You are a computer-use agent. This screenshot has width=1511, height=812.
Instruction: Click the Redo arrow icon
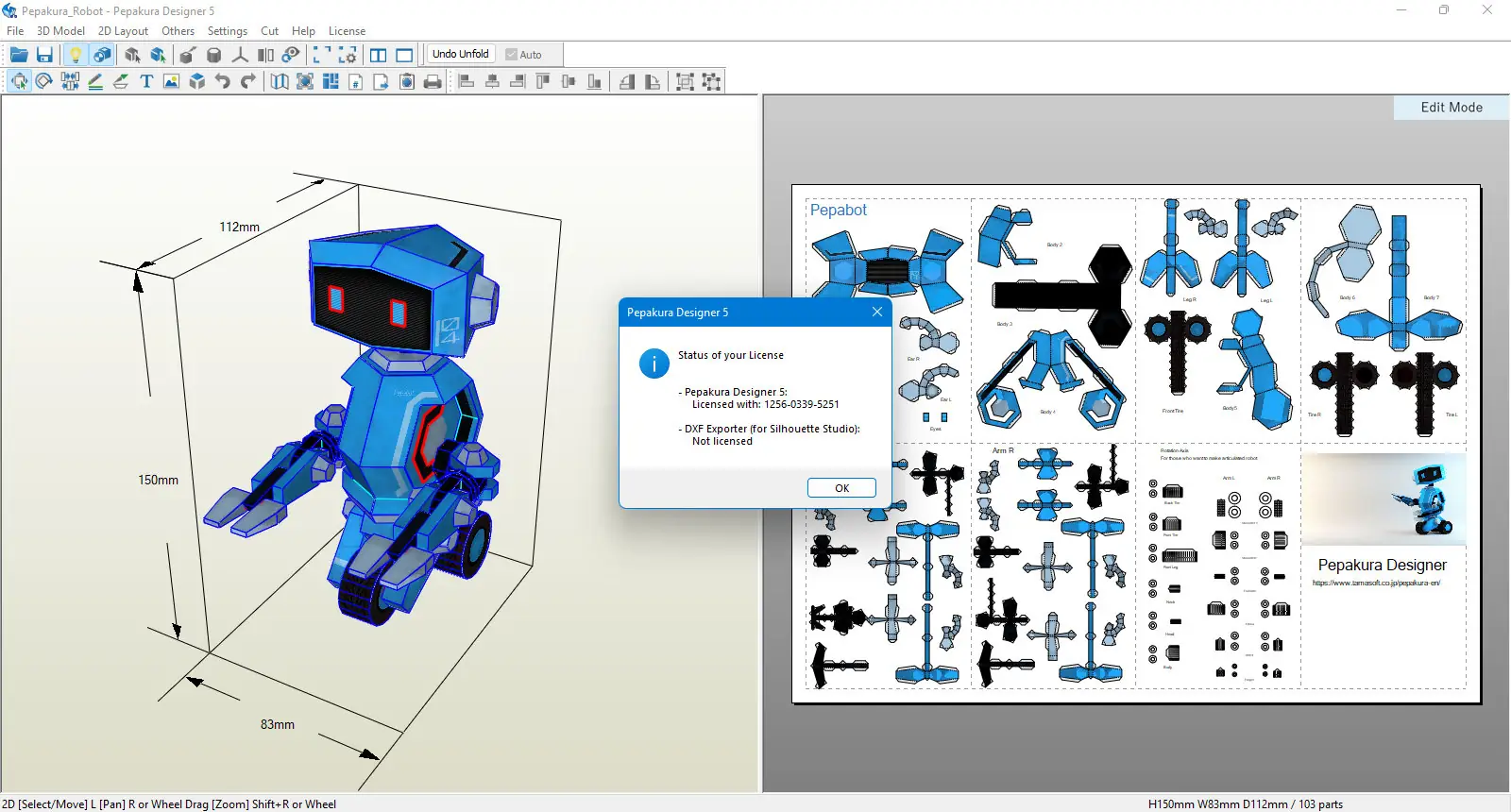pos(247,81)
